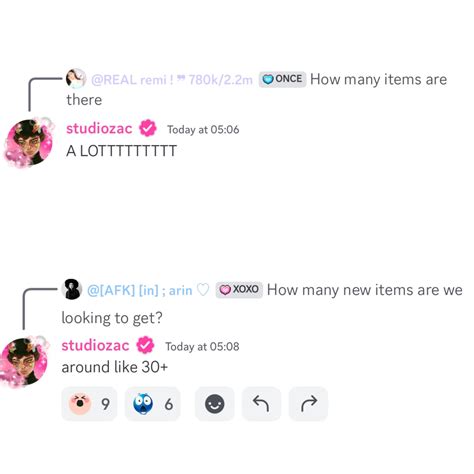The width and height of the screenshot is (474, 474).
Task: Click remi's small reply avatar
Action: (x=76, y=79)
